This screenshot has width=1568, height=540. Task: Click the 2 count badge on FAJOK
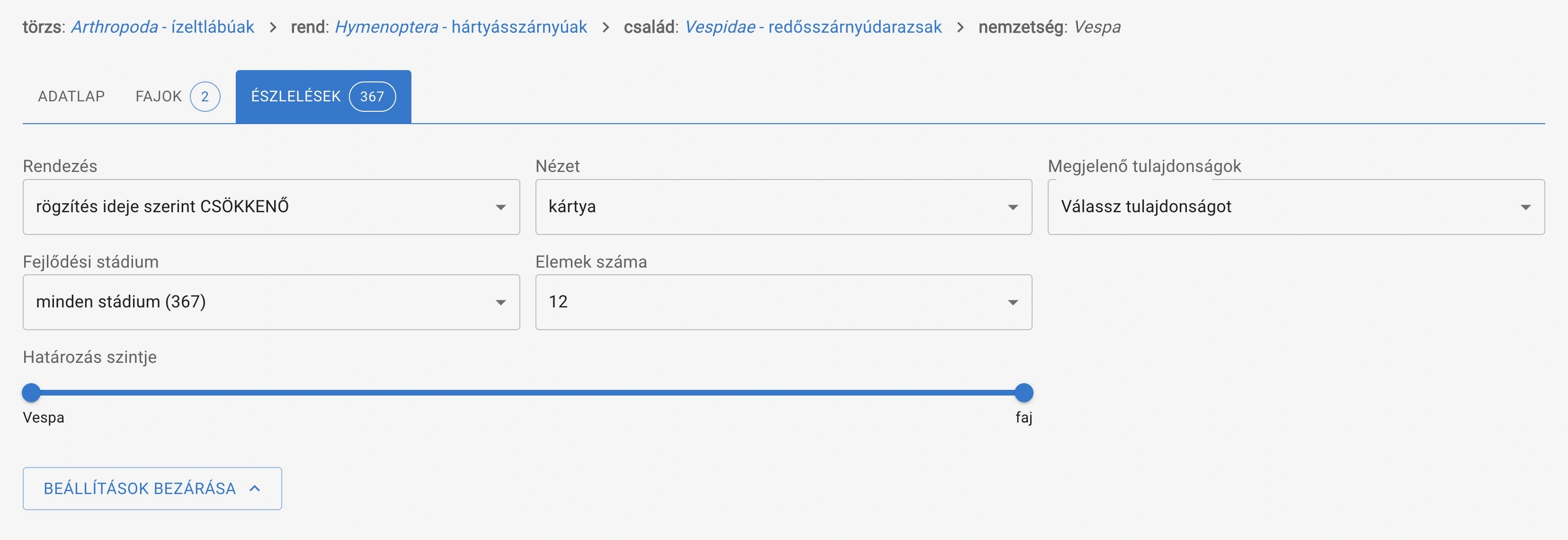tap(205, 97)
